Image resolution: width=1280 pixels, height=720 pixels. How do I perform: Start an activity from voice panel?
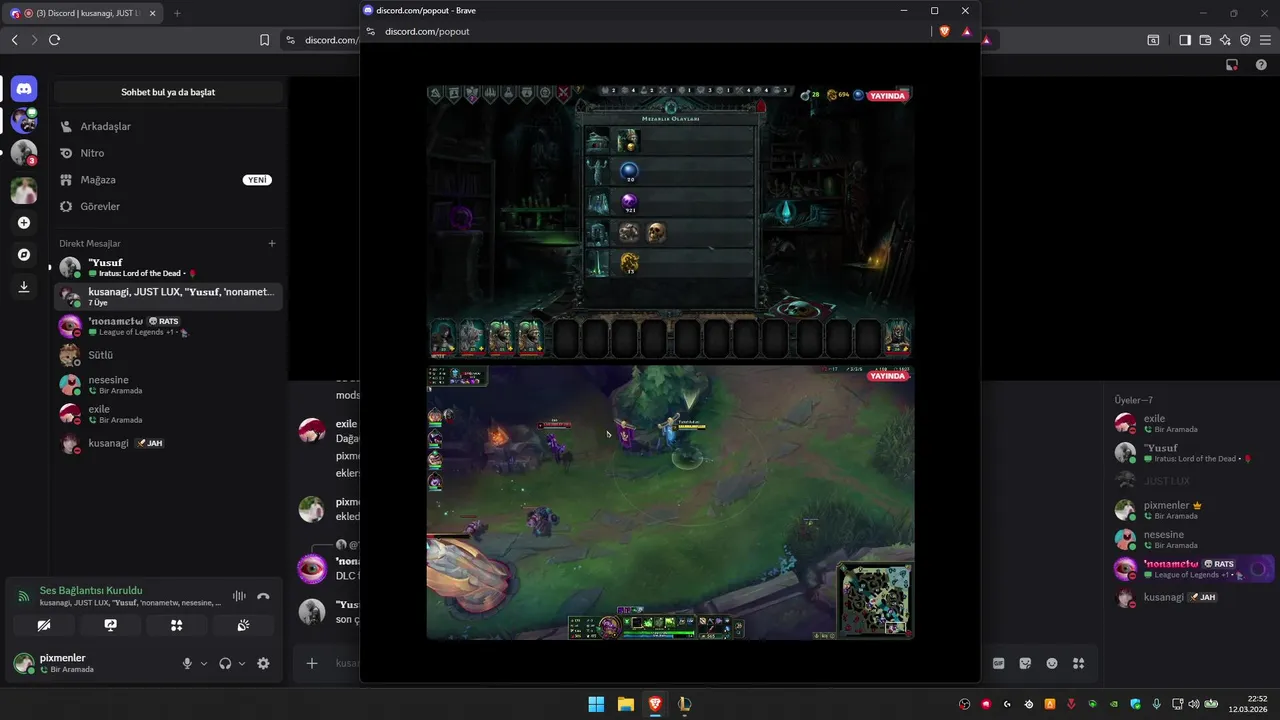pos(177,625)
